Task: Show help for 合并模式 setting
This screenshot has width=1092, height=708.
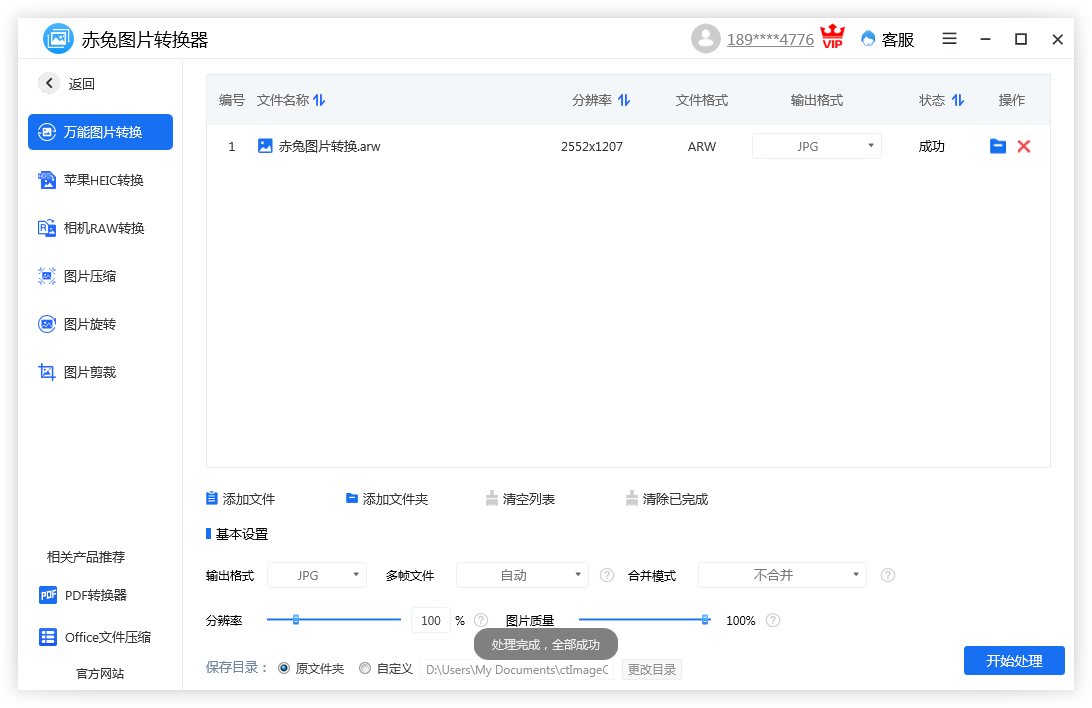Action: click(887, 575)
